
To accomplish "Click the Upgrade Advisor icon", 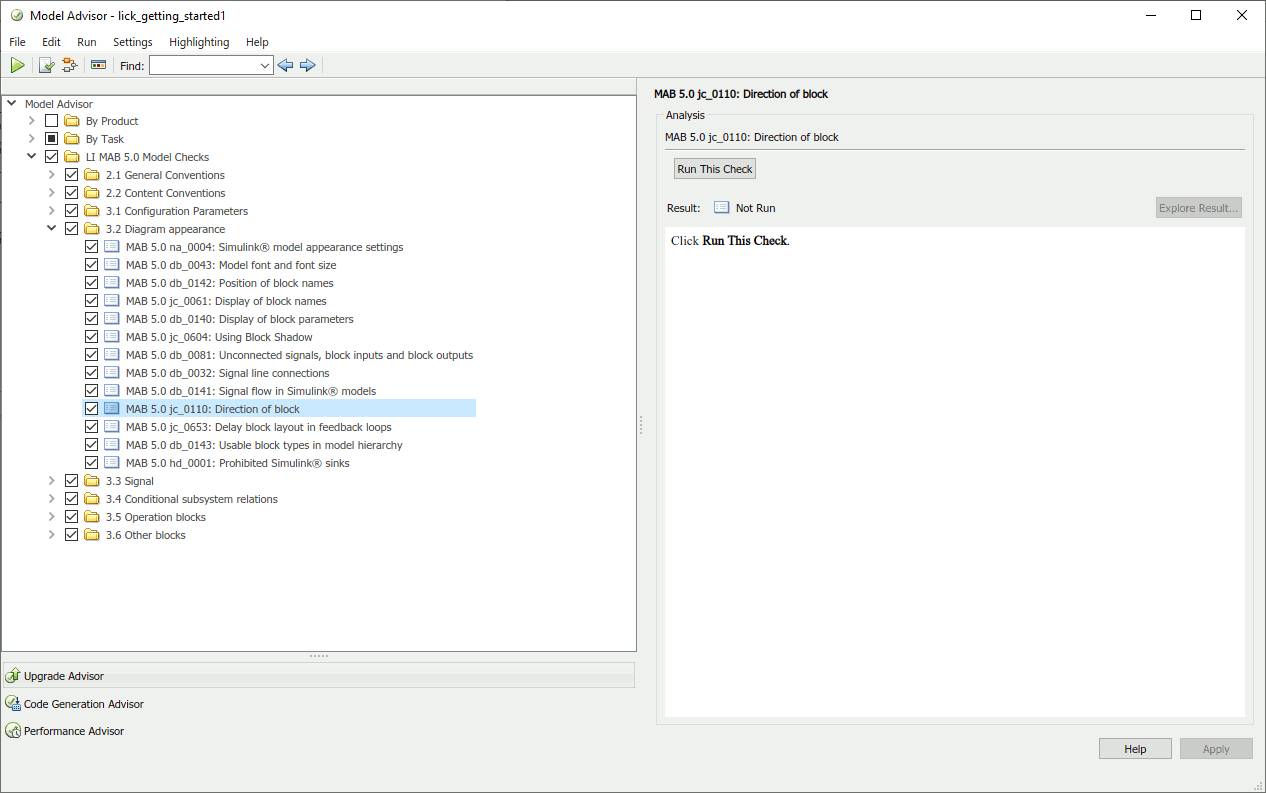I will pyautogui.click(x=13, y=676).
